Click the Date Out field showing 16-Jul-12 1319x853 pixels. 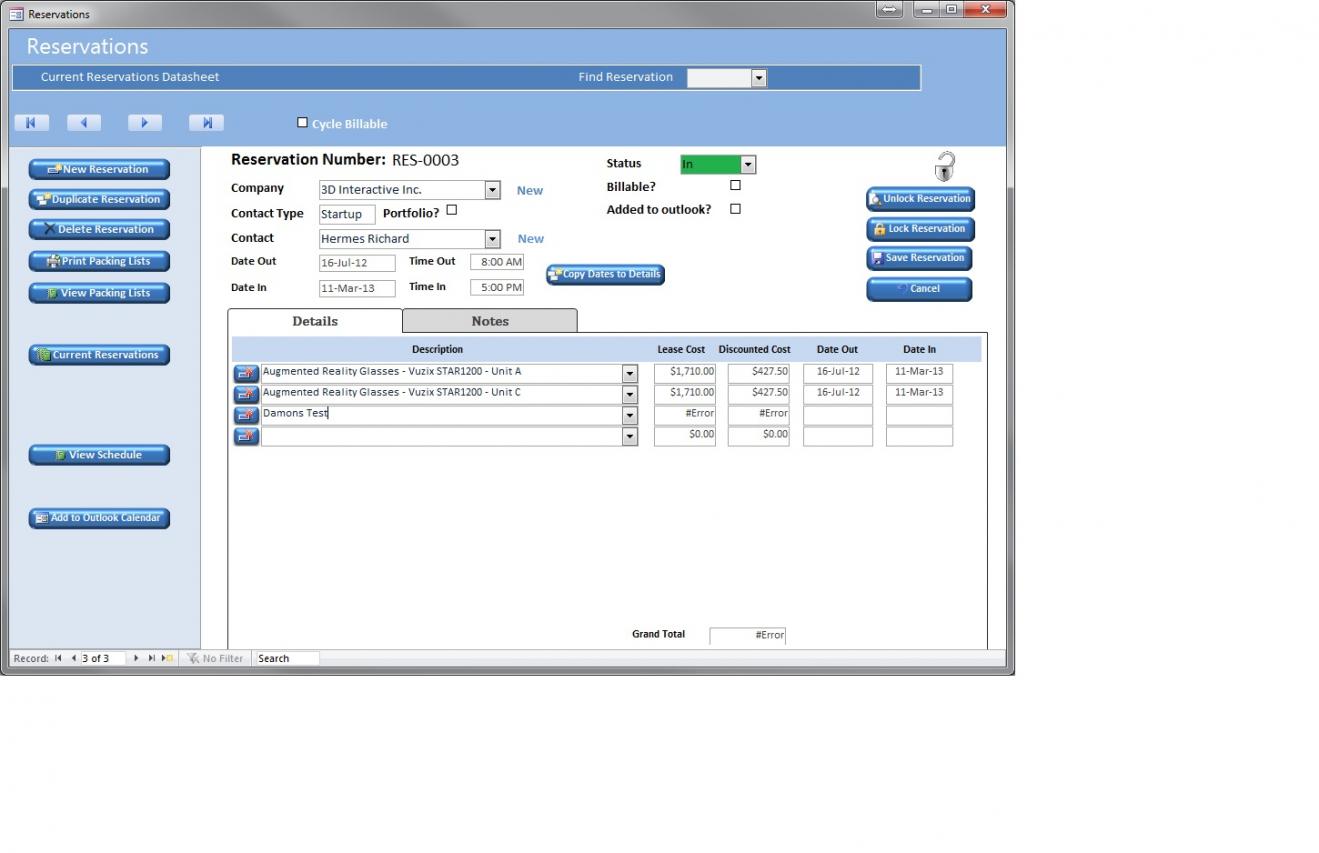pos(357,263)
